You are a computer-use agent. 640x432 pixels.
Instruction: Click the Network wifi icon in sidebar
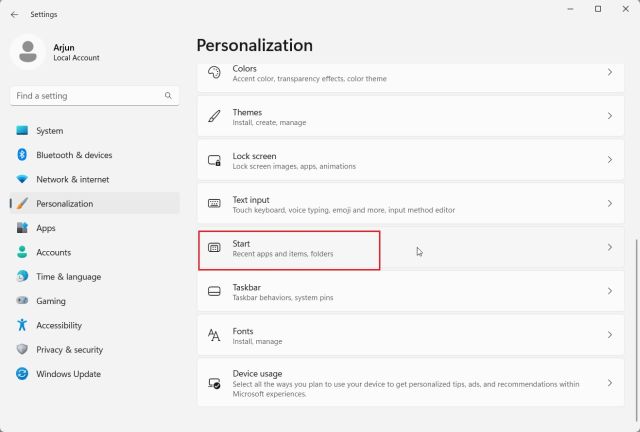(22, 179)
